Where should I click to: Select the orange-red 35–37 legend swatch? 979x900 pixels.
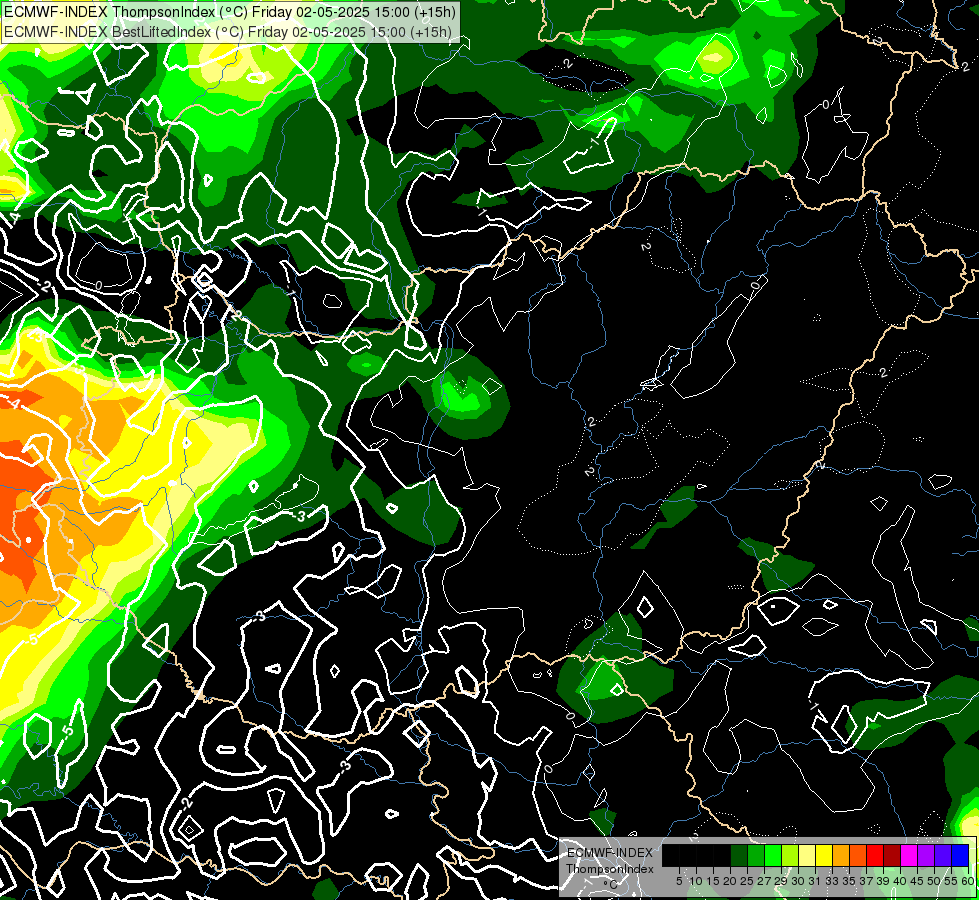(858, 855)
